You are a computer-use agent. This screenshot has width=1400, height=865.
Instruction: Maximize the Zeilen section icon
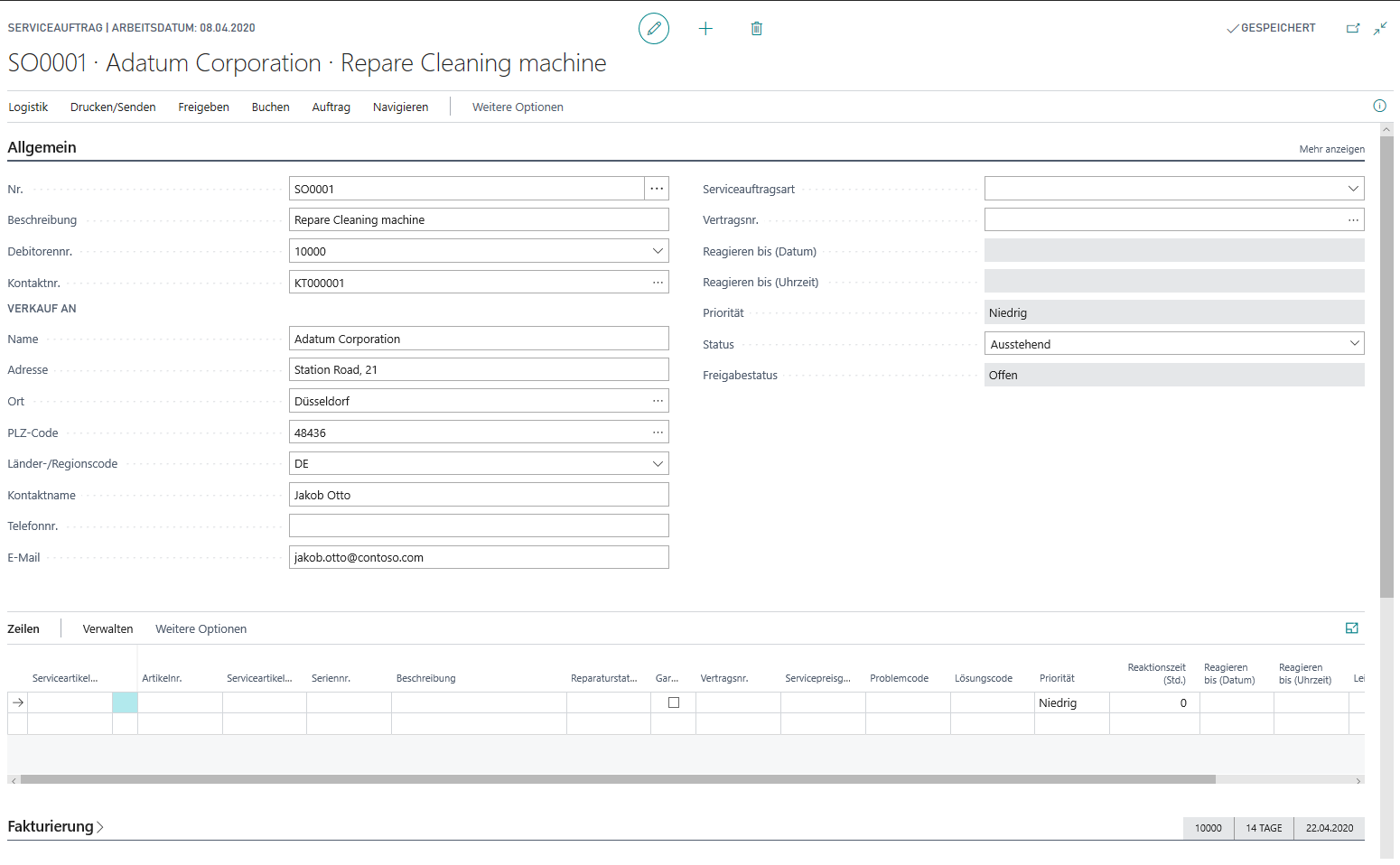pos(1352,628)
